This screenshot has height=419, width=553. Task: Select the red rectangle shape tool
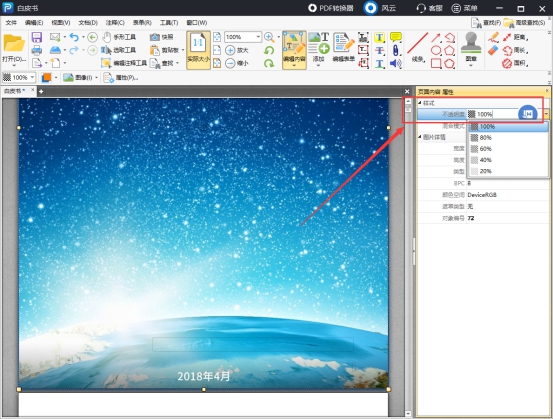point(436,63)
